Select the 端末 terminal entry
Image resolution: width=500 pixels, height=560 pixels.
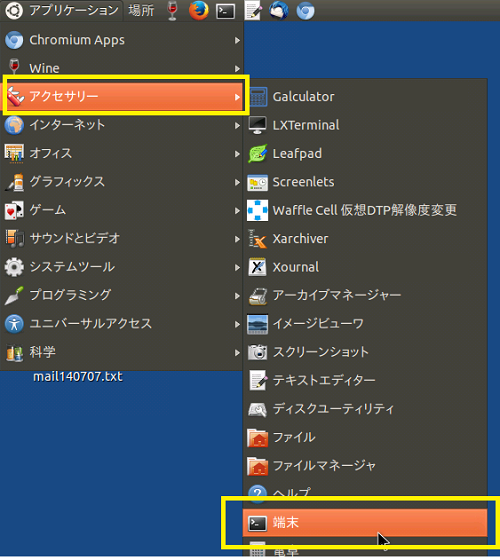(365, 523)
